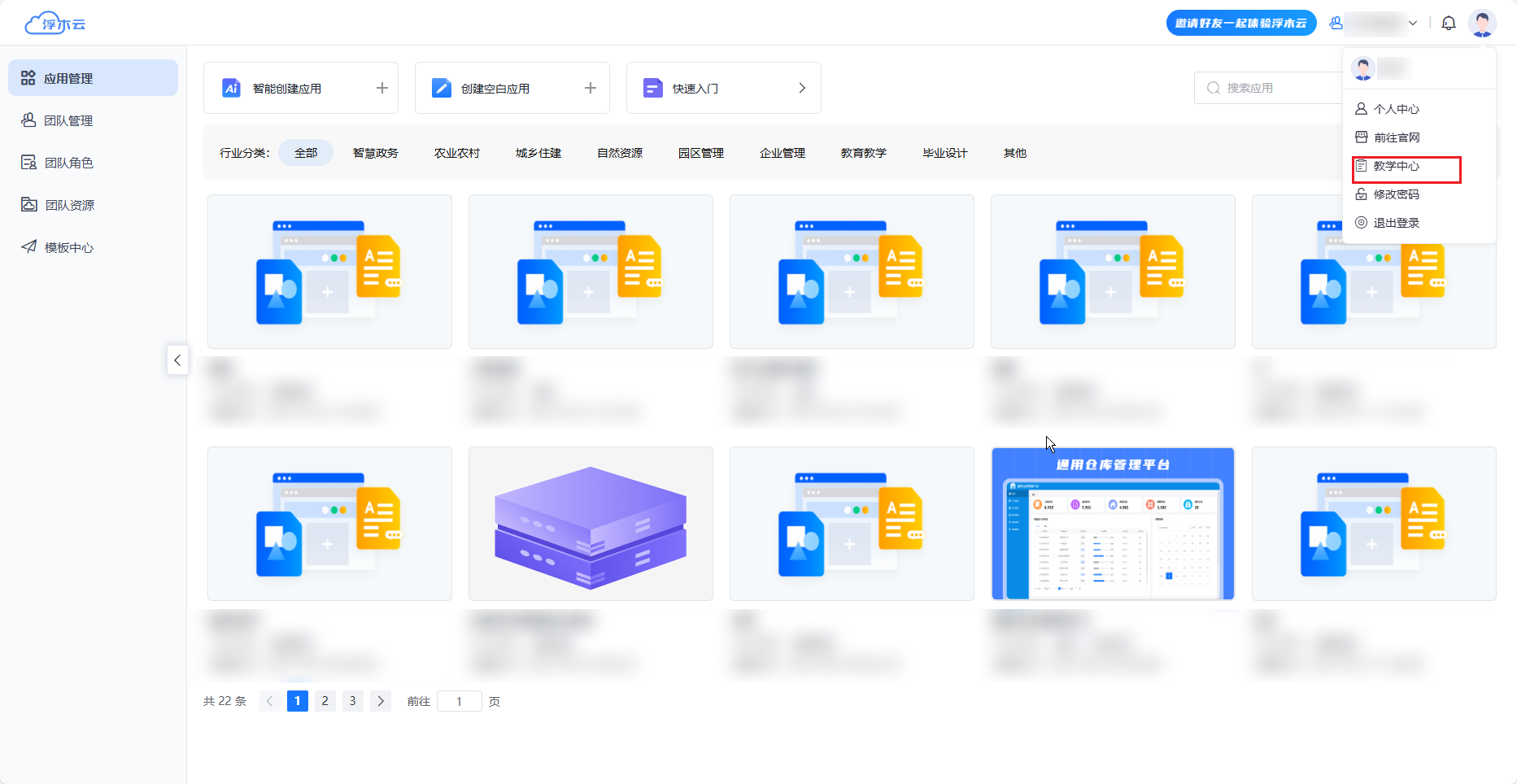Choose 退出登录 from user menu
Screen dimensions: 1517x784
pyautogui.click(x=1396, y=223)
